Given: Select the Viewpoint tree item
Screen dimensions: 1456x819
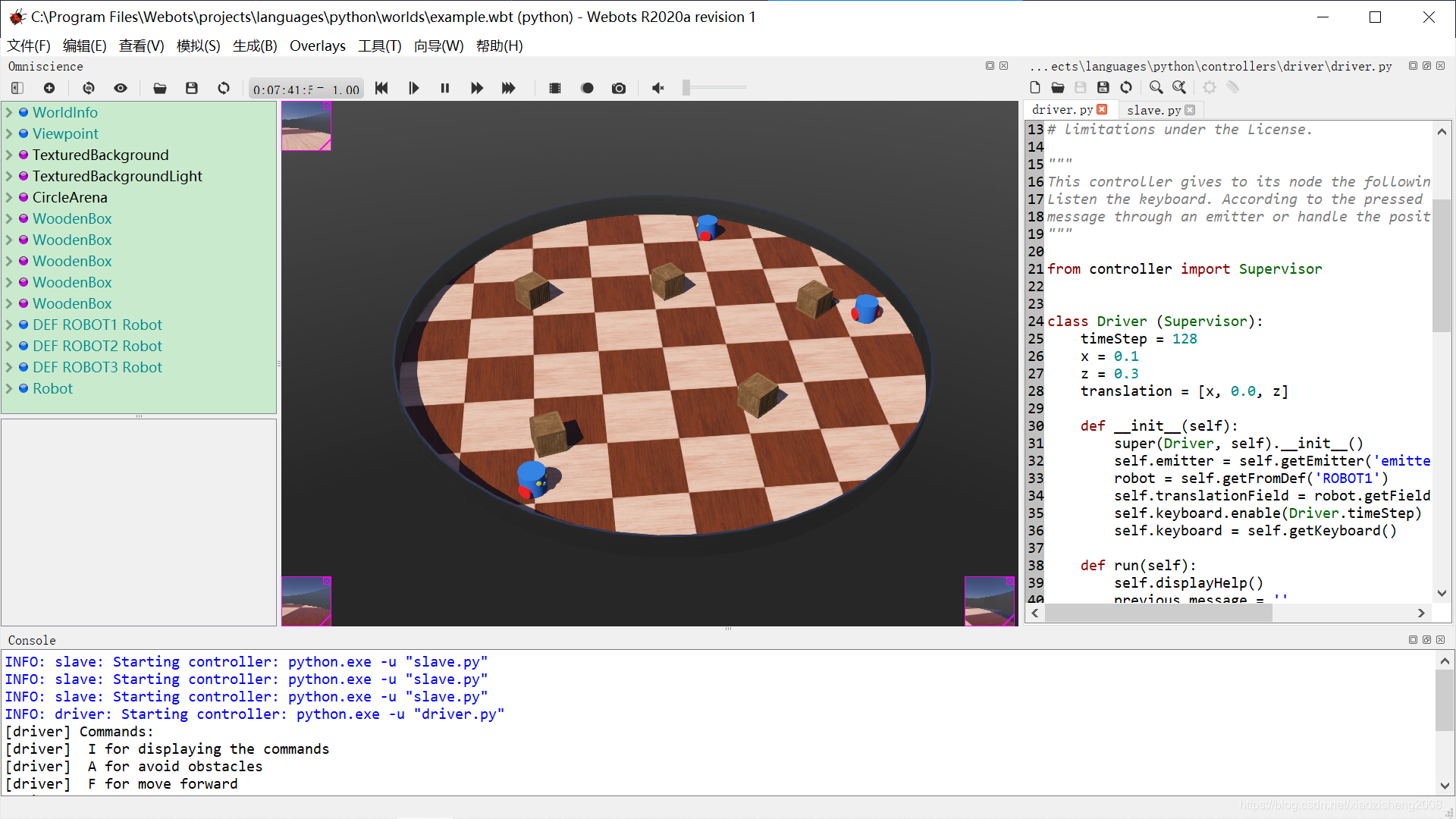Looking at the screenshot, I should click(x=65, y=133).
